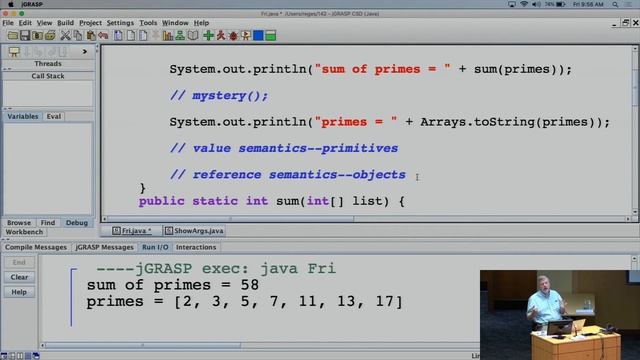Screen dimensions: 640x360
Task: Open Compile Messages tab
Action: 36,247
